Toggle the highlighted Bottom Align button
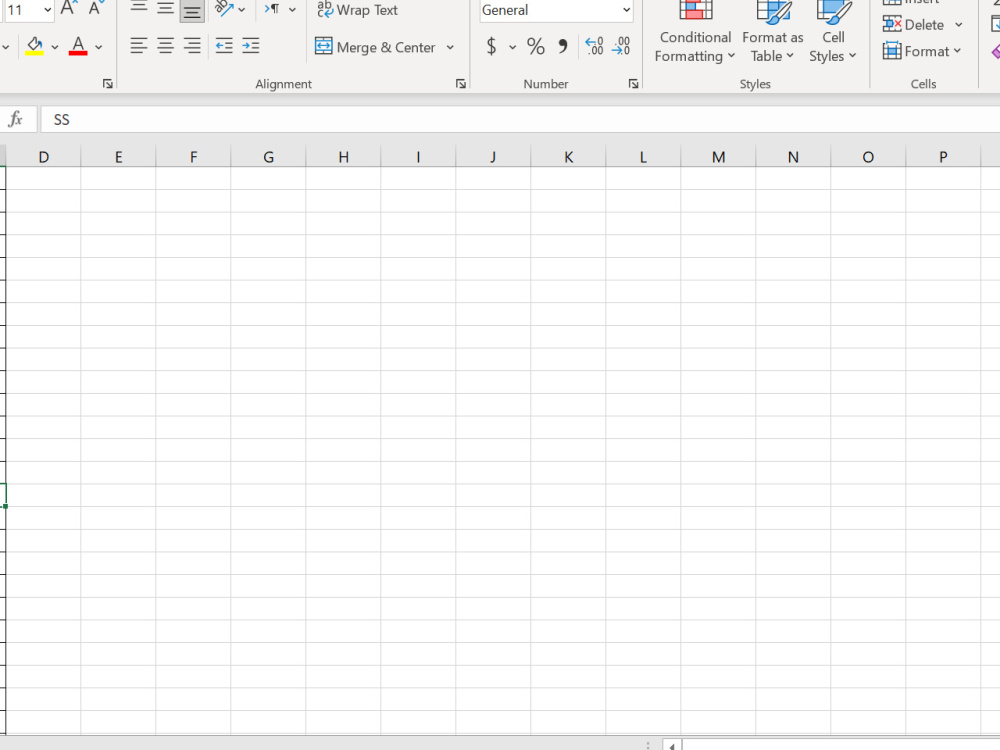Screen dimensions: 1000x750 tap(192, 9)
